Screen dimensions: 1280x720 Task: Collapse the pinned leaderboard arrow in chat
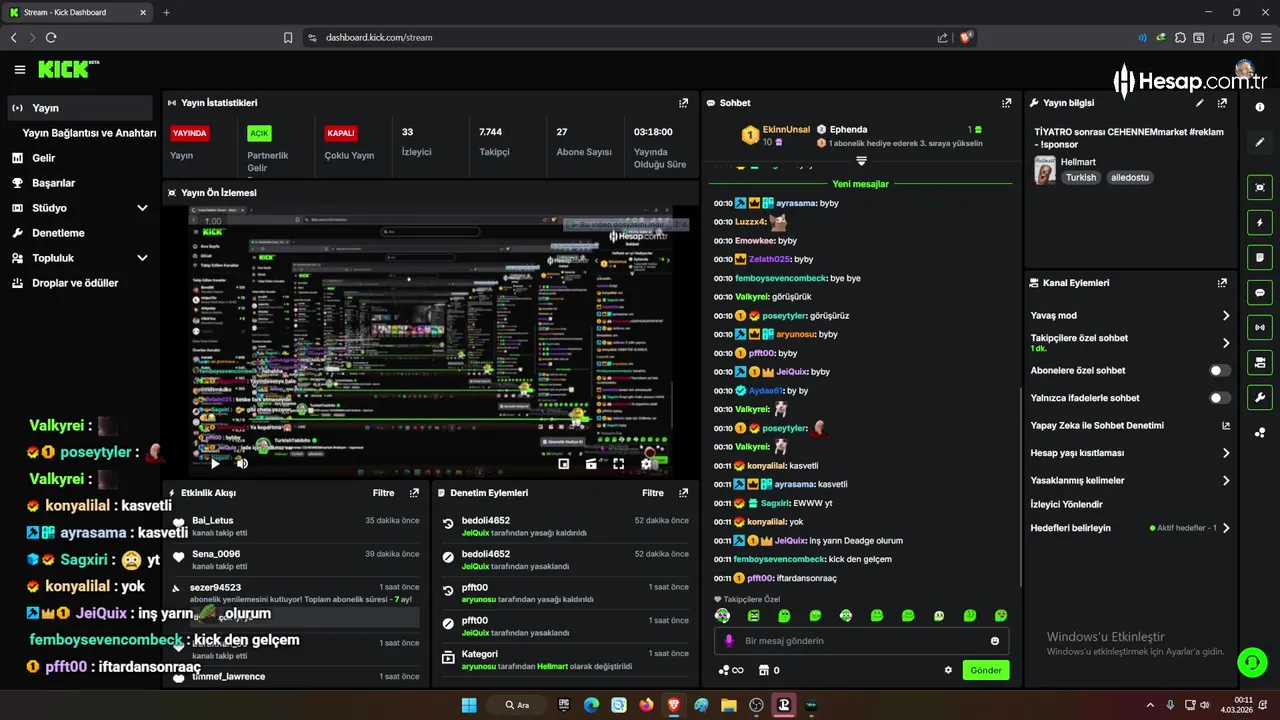pos(861,161)
